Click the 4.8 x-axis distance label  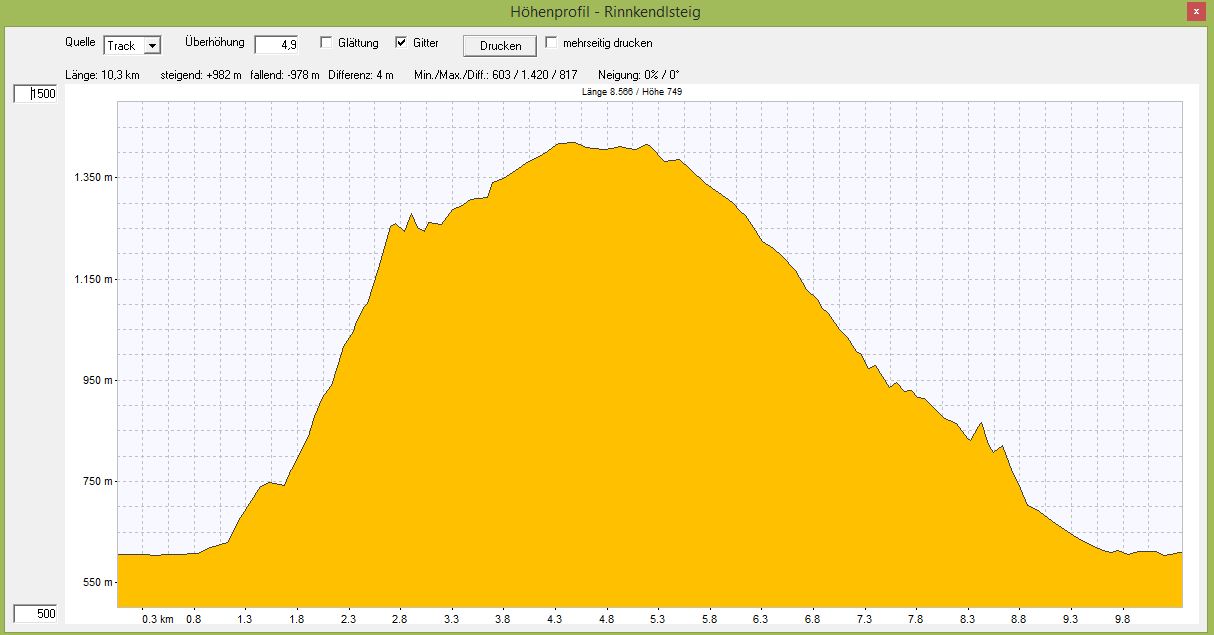click(606, 619)
